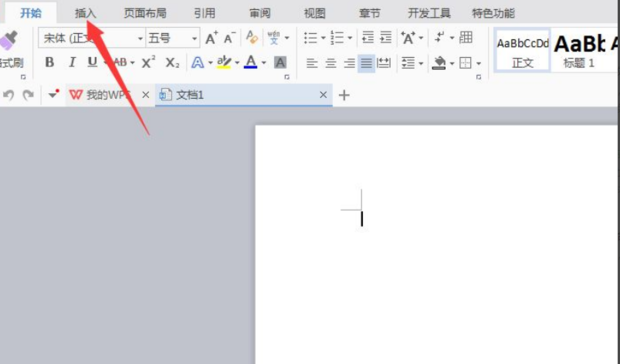Clear formatting with eraser icon
620x364 pixels.
click(252, 38)
